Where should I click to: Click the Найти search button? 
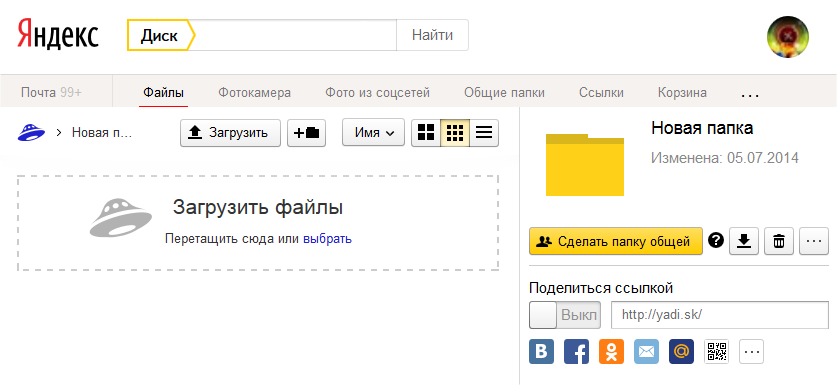(432, 35)
